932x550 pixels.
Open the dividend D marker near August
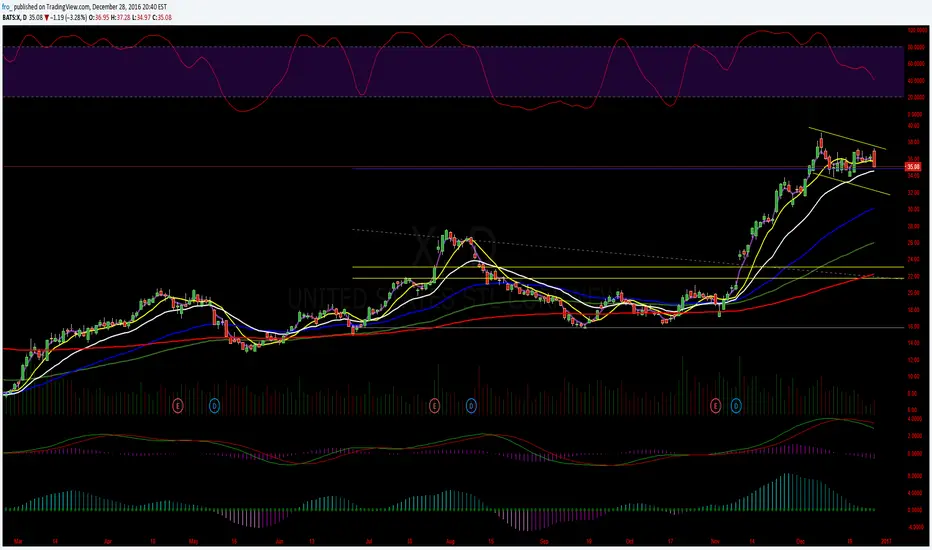click(471, 406)
